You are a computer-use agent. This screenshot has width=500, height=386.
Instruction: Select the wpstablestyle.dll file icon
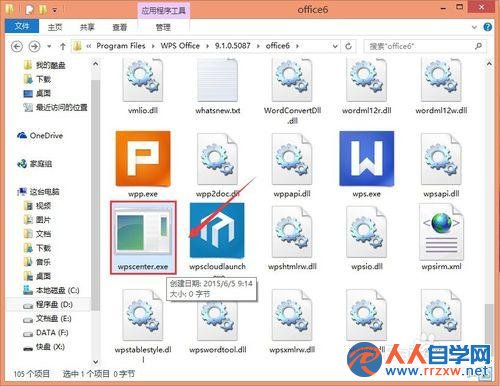point(143,315)
